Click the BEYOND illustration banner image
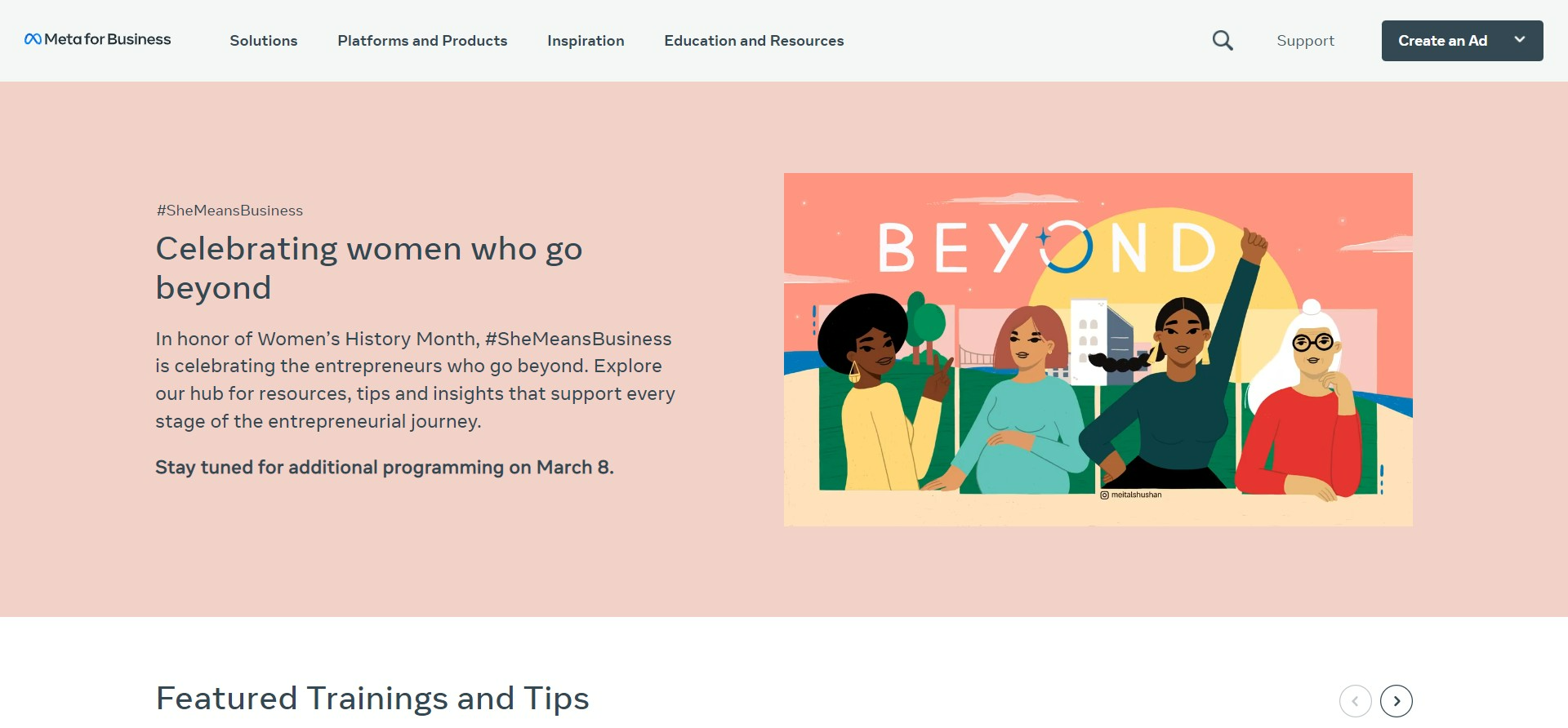The width and height of the screenshot is (1568, 728). 1098,349
